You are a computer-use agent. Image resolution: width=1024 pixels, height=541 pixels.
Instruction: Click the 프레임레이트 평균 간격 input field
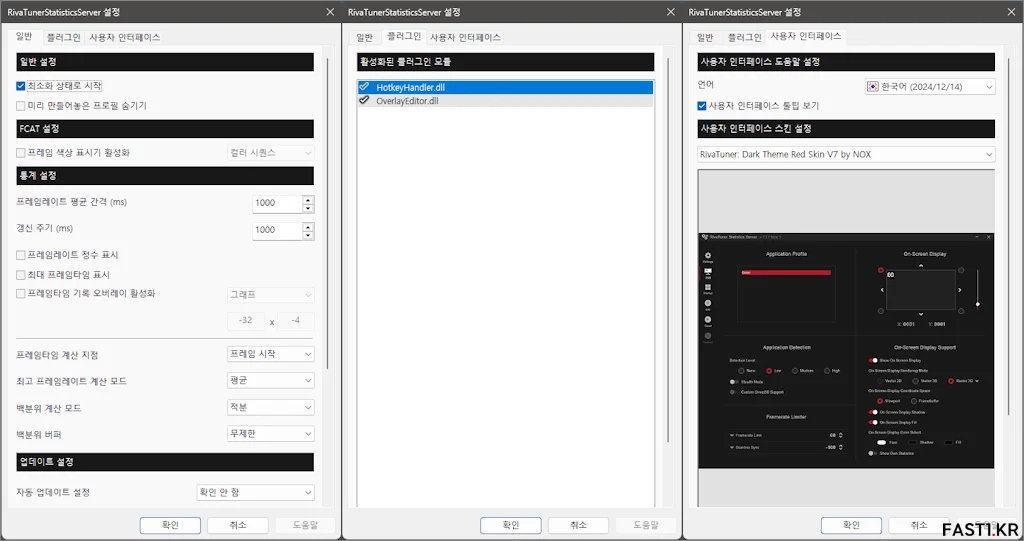pyautogui.click(x=278, y=203)
